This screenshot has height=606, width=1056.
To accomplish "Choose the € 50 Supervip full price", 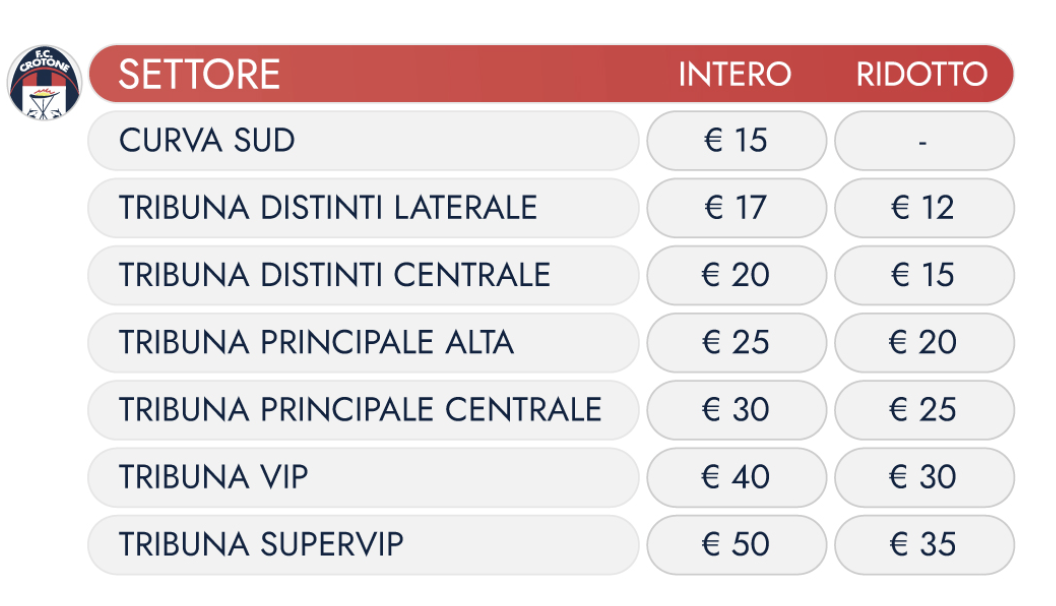I will (736, 545).
